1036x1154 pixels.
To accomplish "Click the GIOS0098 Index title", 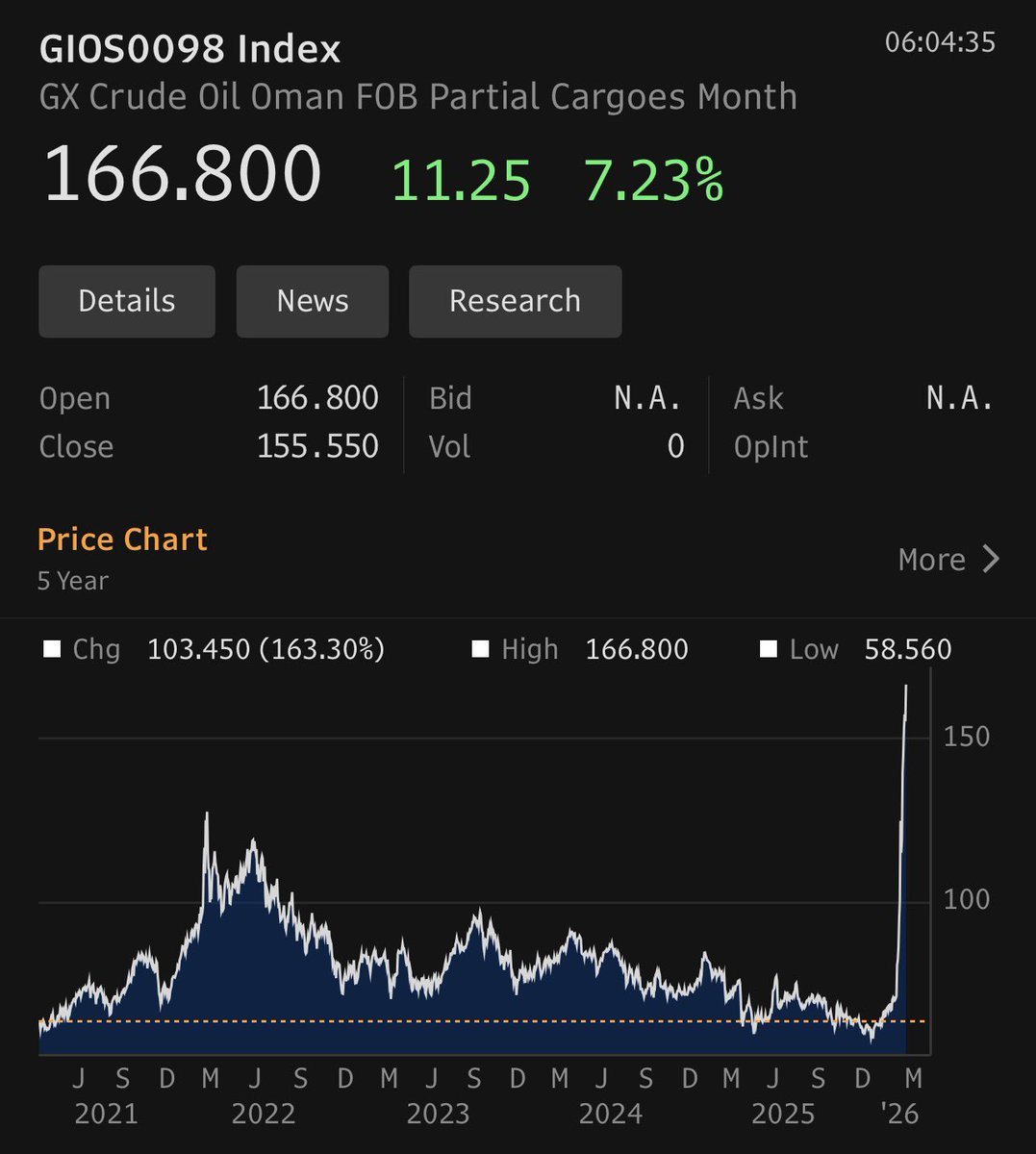I will click(190, 49).
